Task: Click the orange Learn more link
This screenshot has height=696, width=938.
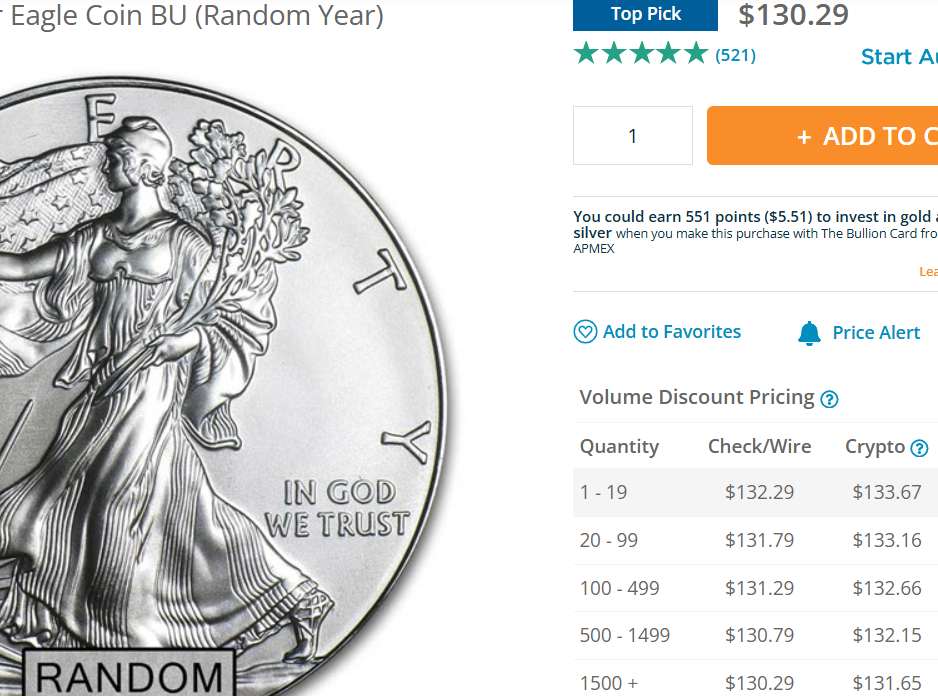Action: [928, 272]
